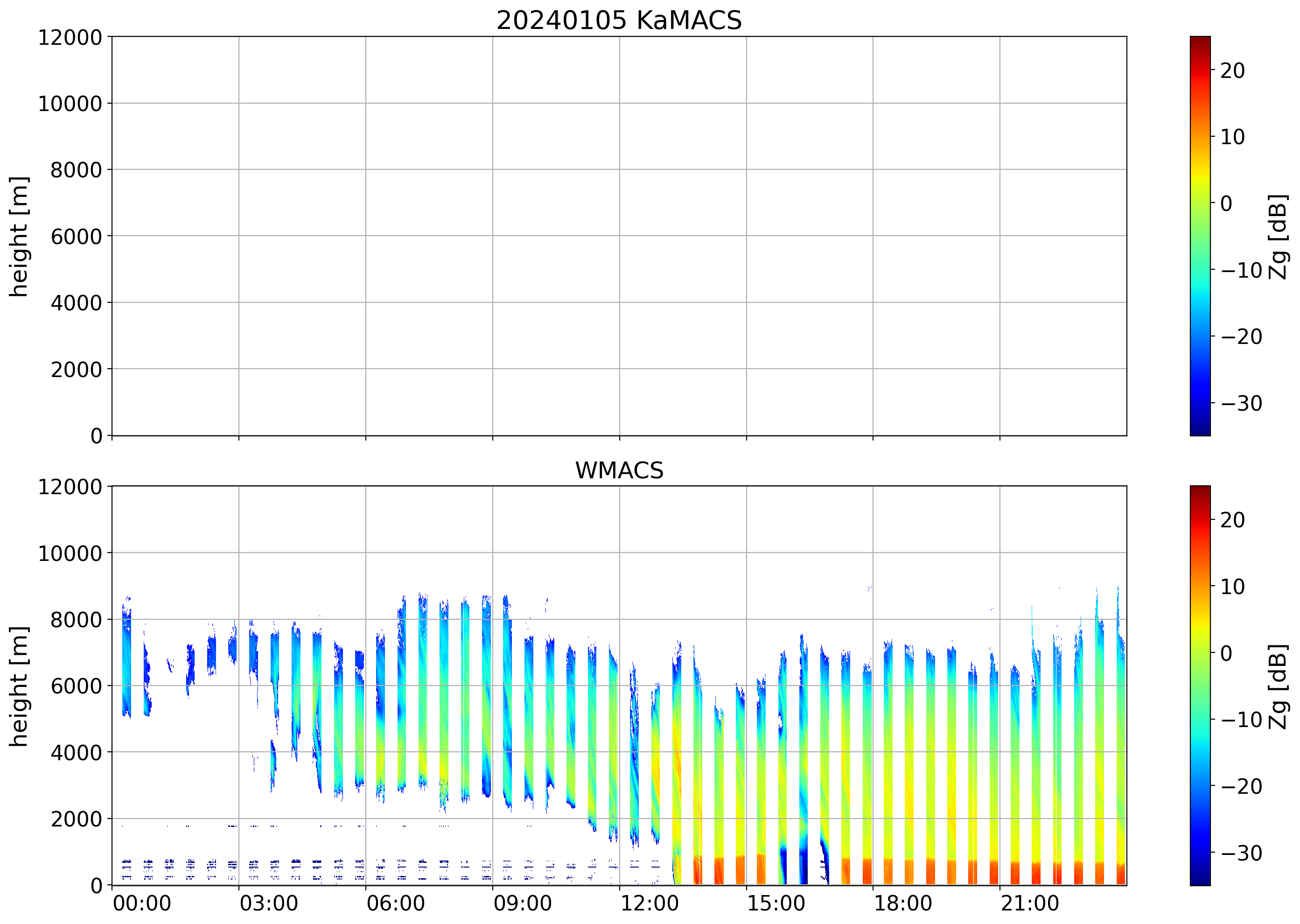This screenshot has height=924, width=1300.
Task: Click the '20' tick on upper colorbar
Action: (1232, 70)
